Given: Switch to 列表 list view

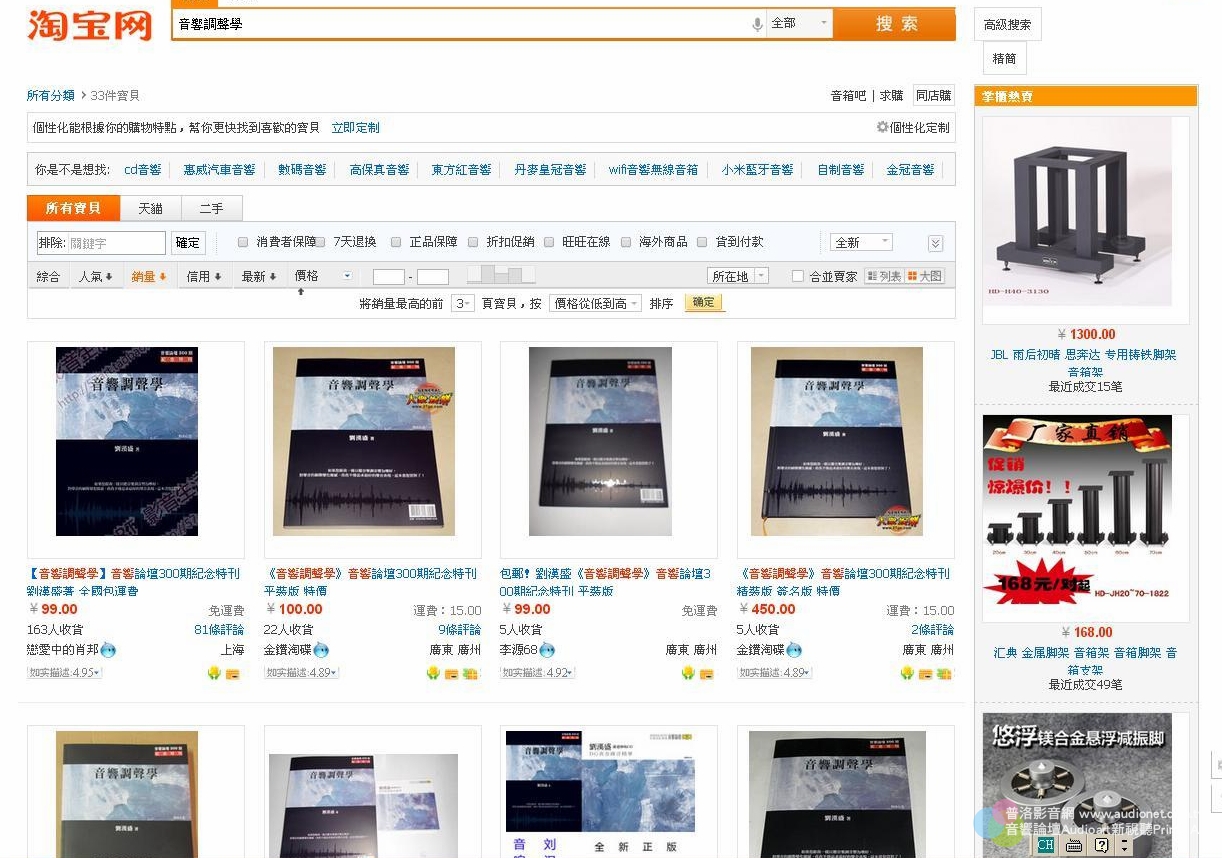Looking at the screenshot, I should pyautogui.click(x=884, y=276).
